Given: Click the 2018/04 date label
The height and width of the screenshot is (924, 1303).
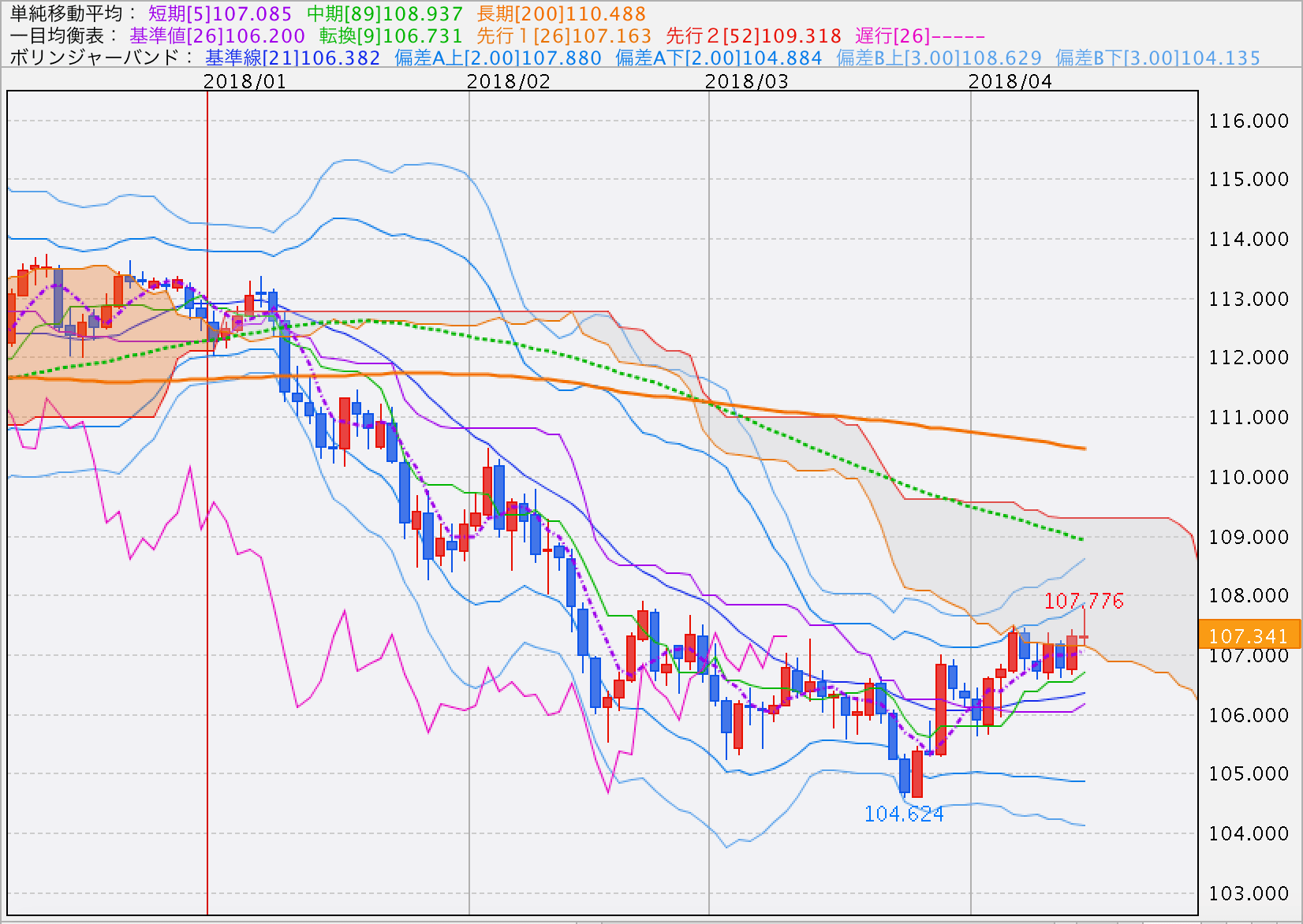Looking at the screenshot, I should click(x=1010, y=81).
